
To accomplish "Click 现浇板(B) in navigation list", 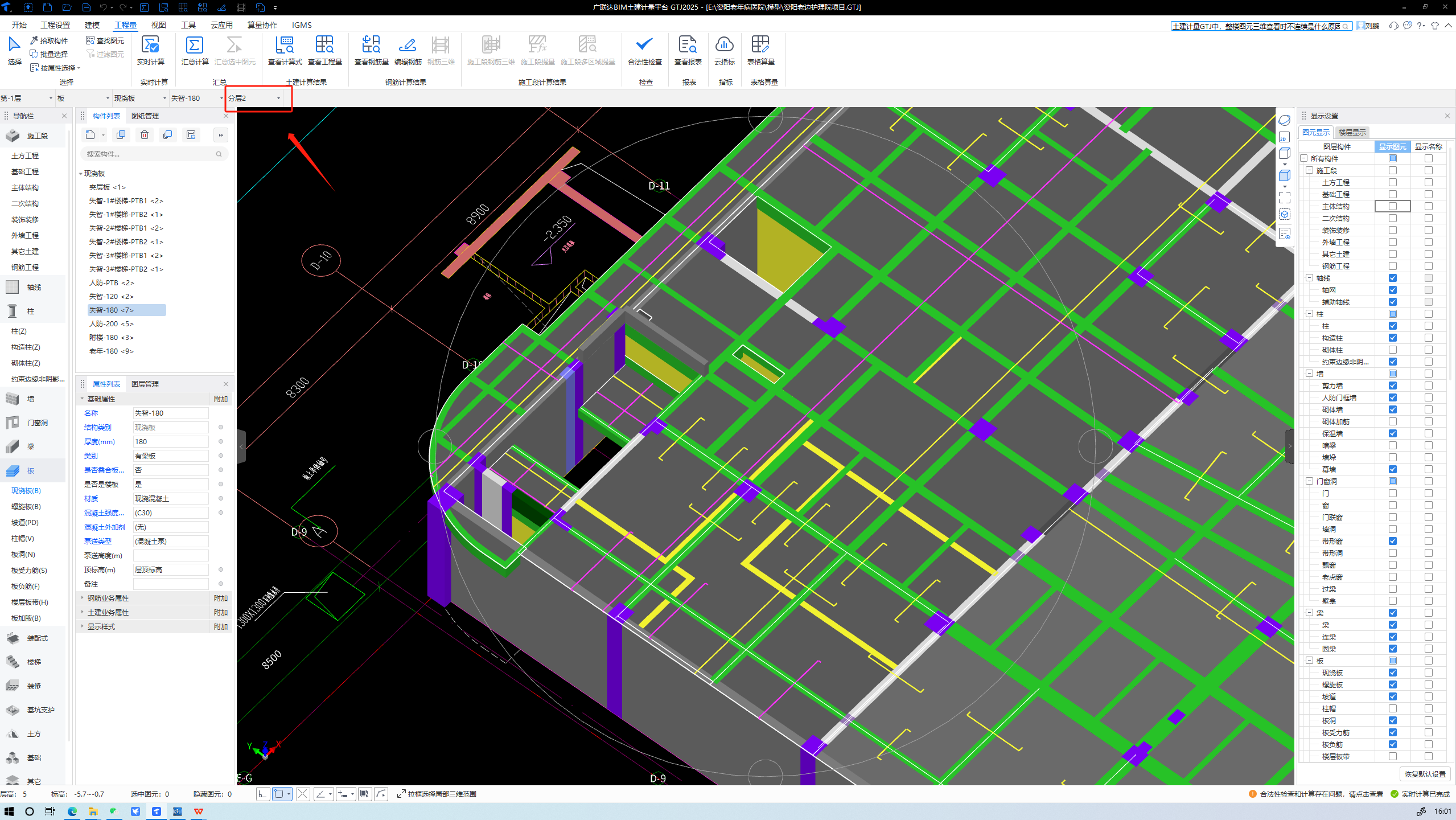I will tap(26, 490).
